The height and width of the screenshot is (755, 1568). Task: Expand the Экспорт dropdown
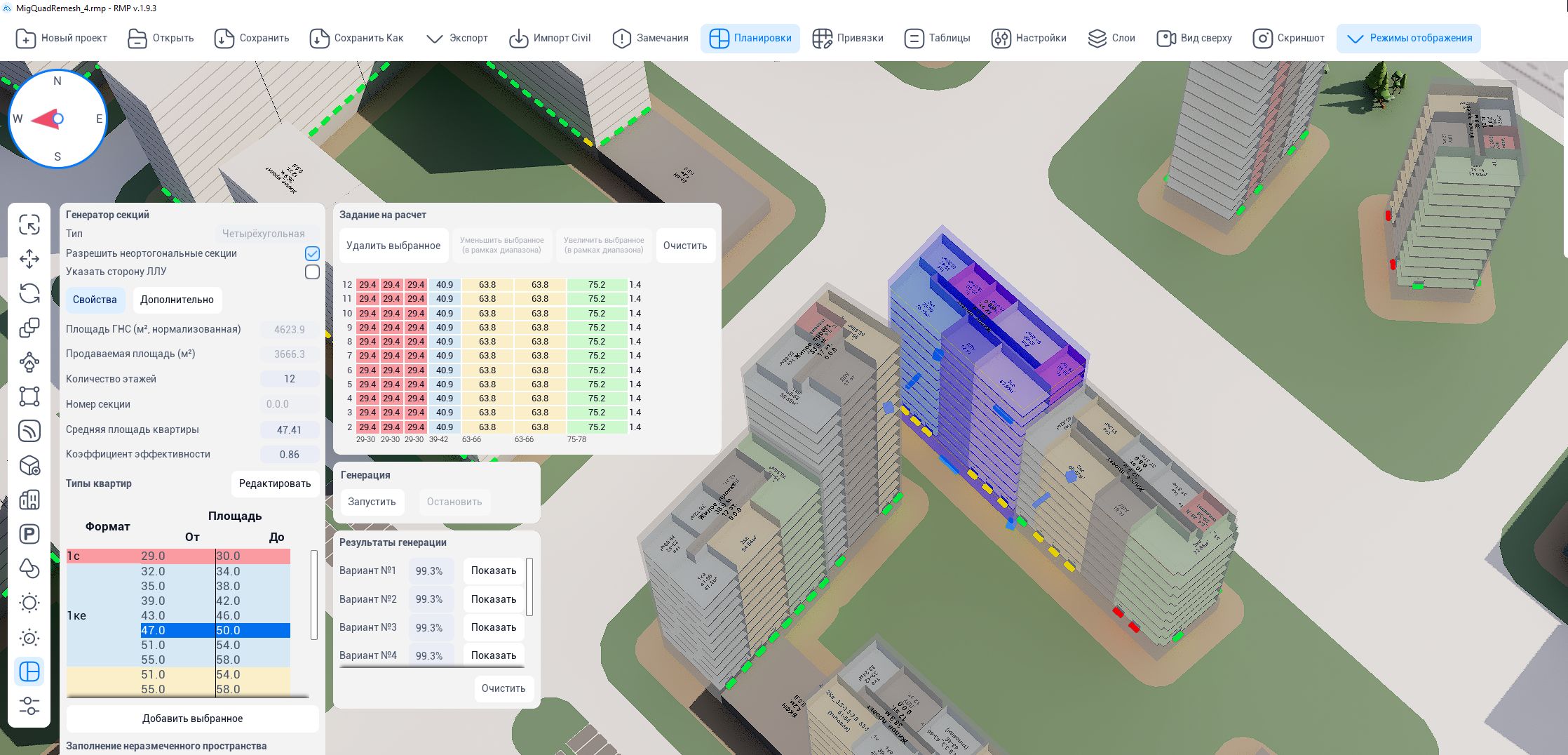457,38
